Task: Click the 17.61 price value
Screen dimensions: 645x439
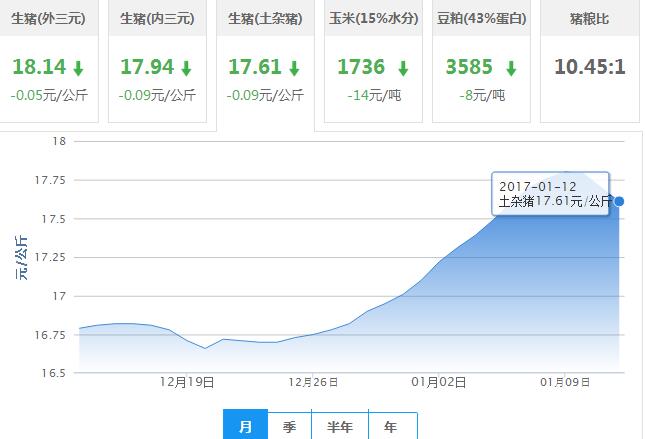Action: (255, 67)
